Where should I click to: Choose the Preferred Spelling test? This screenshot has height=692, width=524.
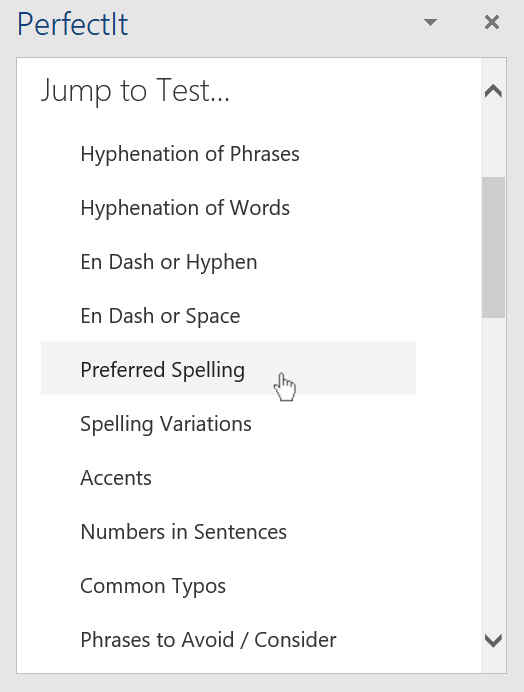[x=228, y=368]
